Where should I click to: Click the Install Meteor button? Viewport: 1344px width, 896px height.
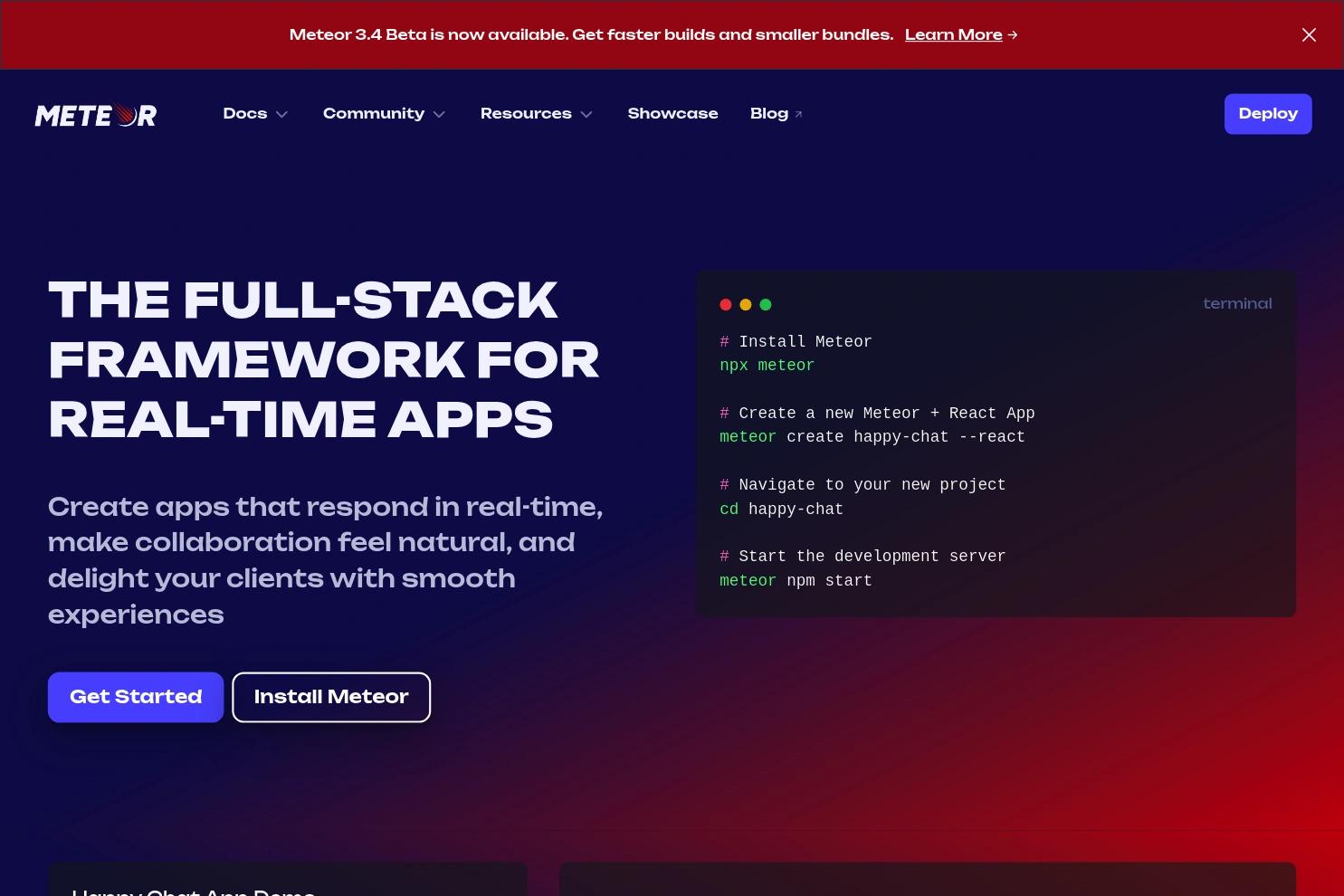[x=331, y=697]
